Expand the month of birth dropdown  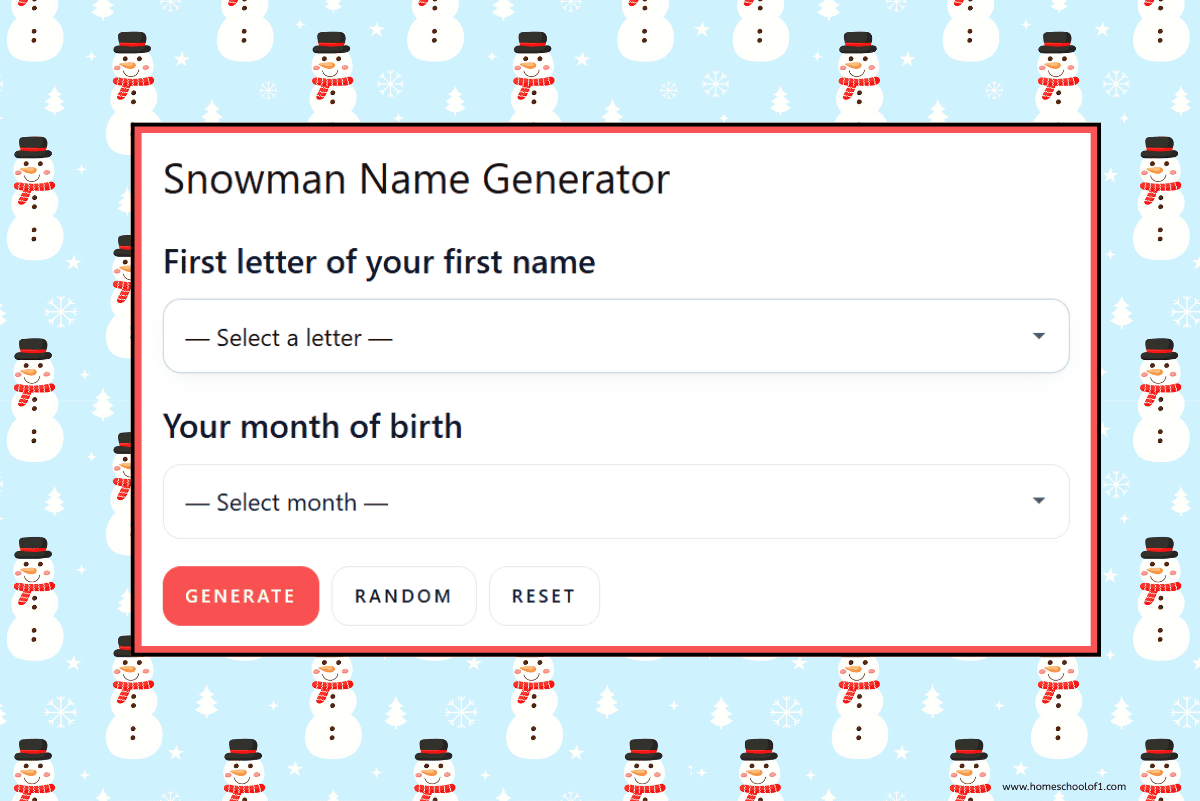616,502
